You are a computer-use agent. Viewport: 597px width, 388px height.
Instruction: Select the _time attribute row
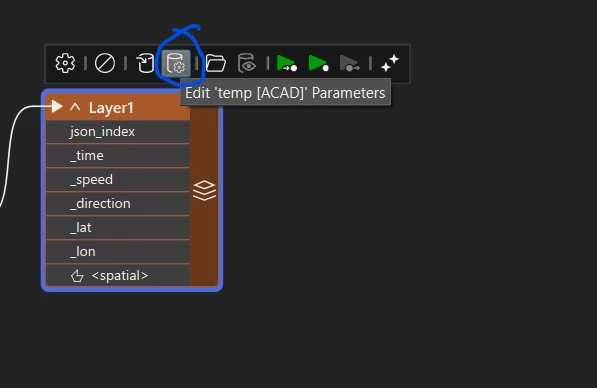(118, 156)
